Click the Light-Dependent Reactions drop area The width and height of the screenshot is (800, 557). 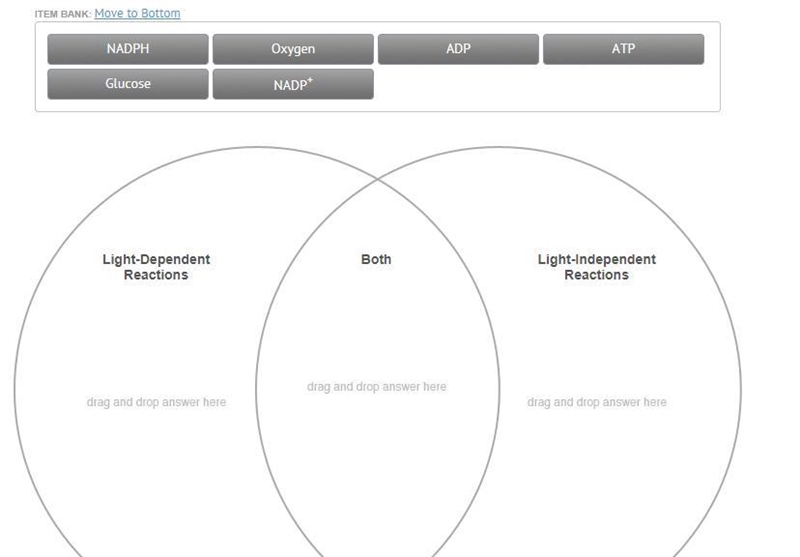[156, 402]
